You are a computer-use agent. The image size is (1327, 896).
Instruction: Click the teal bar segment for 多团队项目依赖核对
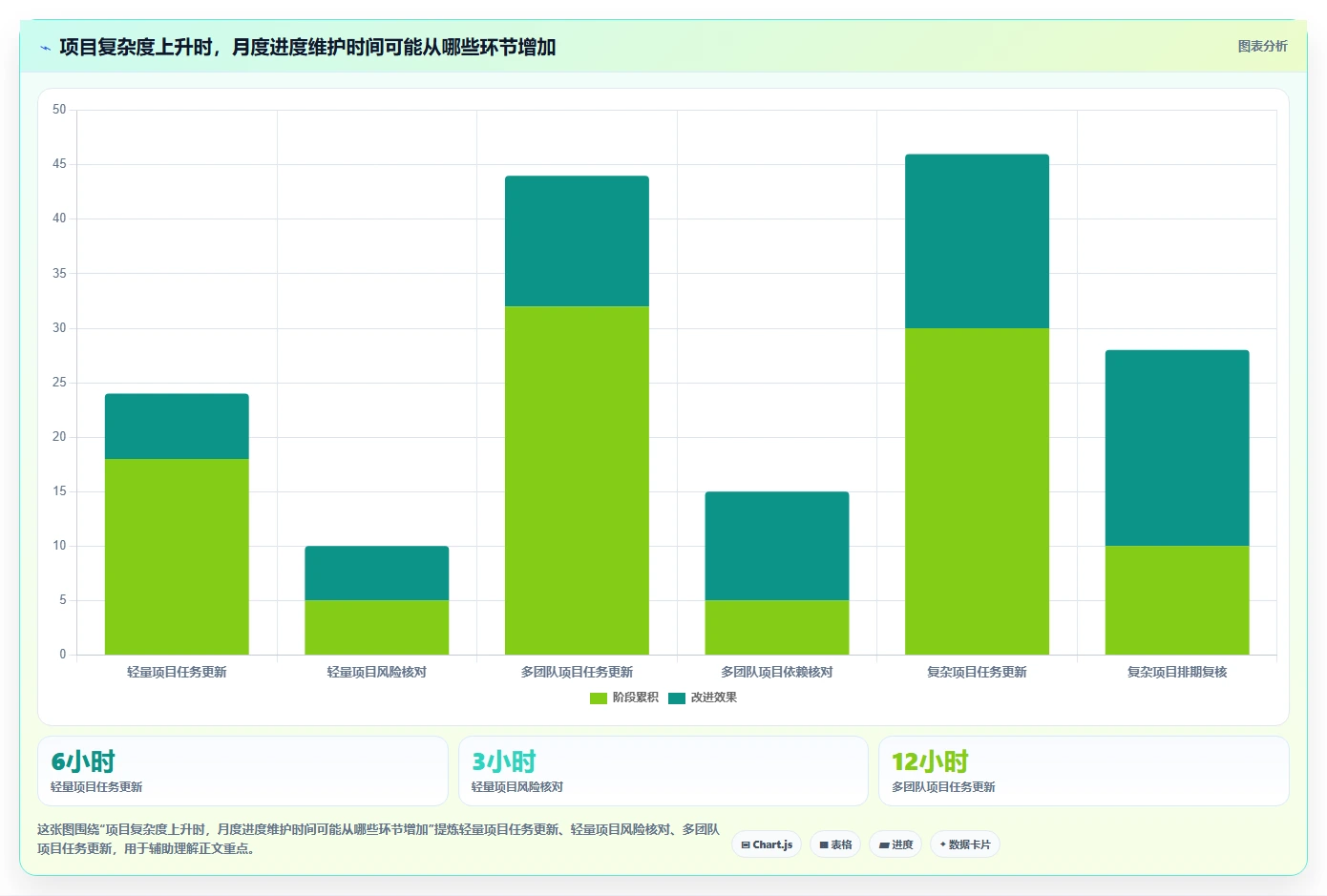pyautogui.click(x=777, y=546)
